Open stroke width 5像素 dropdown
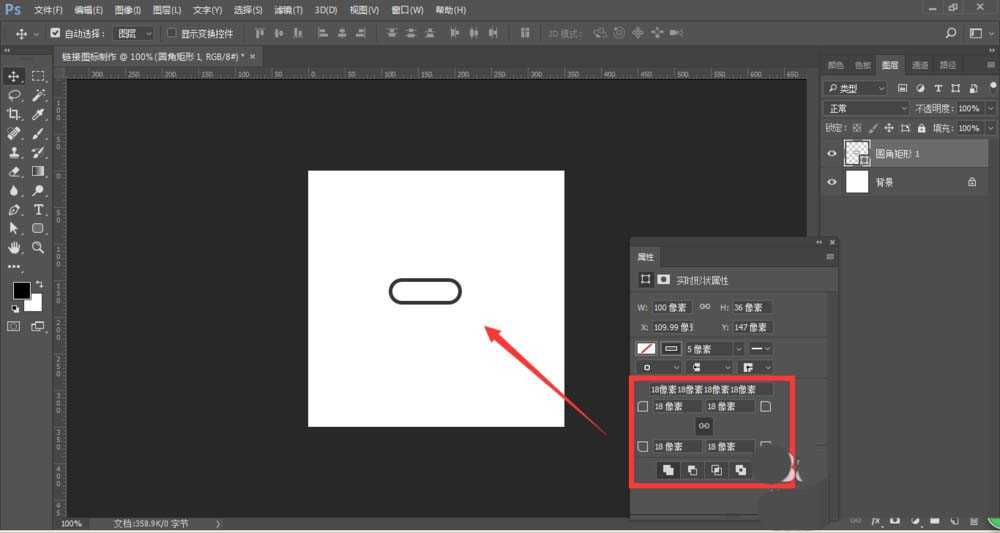 [x=738, y=349]
